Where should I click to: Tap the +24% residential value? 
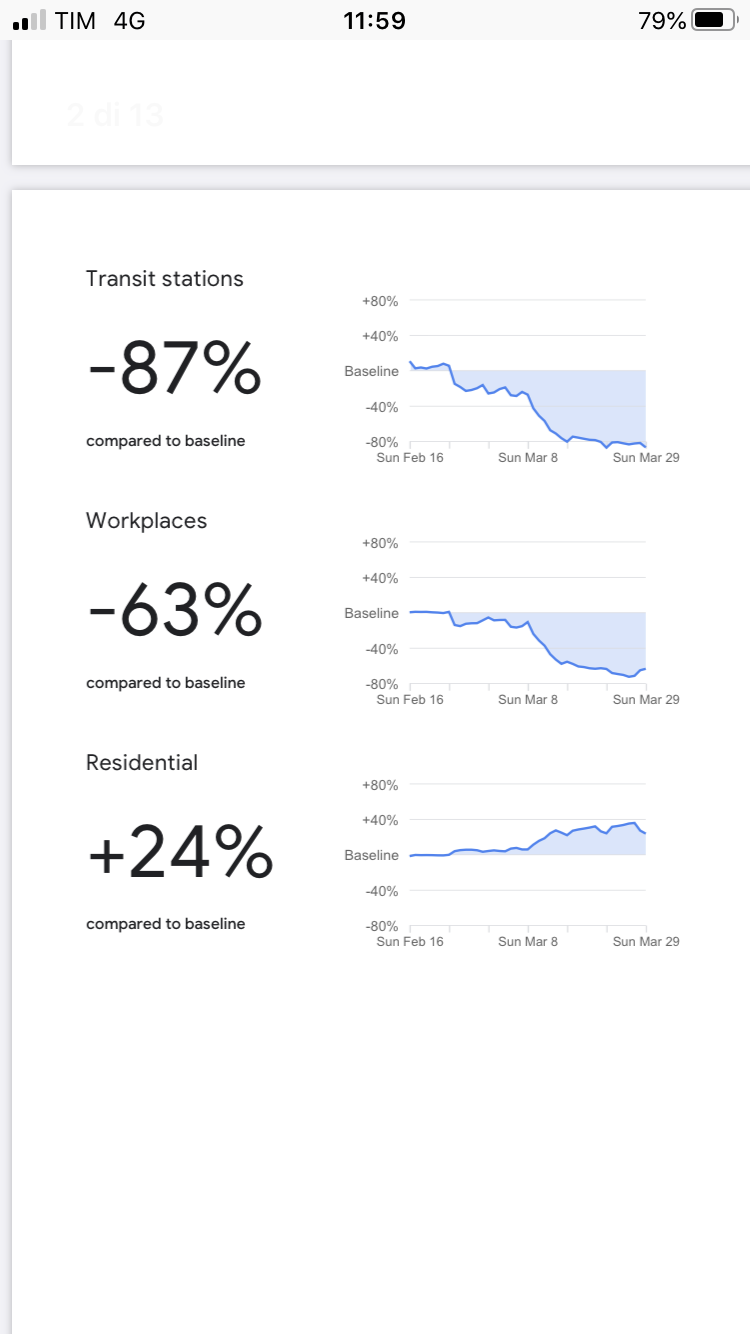180,853
